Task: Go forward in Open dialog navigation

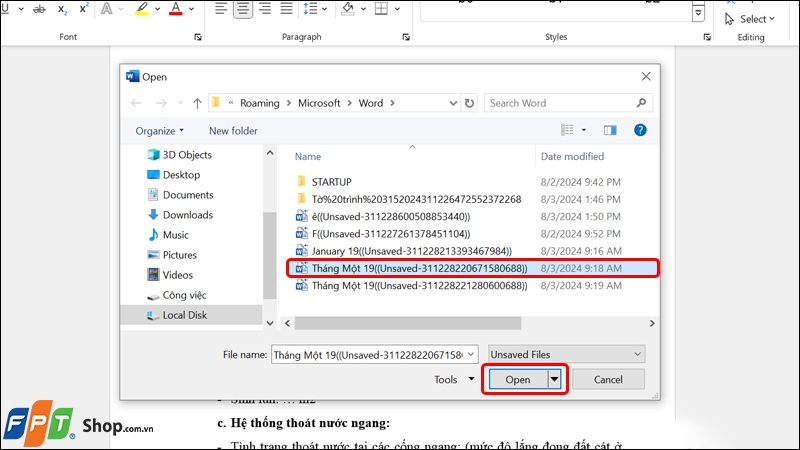Action: point(161,103)
